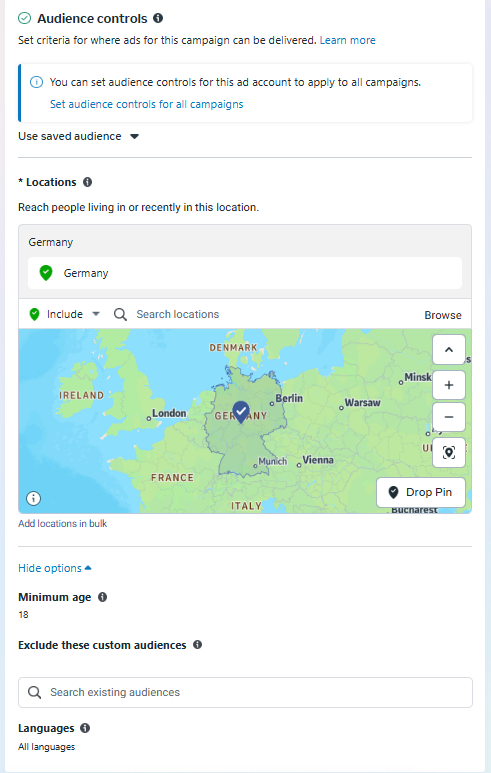Click the Locations info icon
The height and width of the screenshot is (773, 491).
pyautogui.click(x=87, y=182)
